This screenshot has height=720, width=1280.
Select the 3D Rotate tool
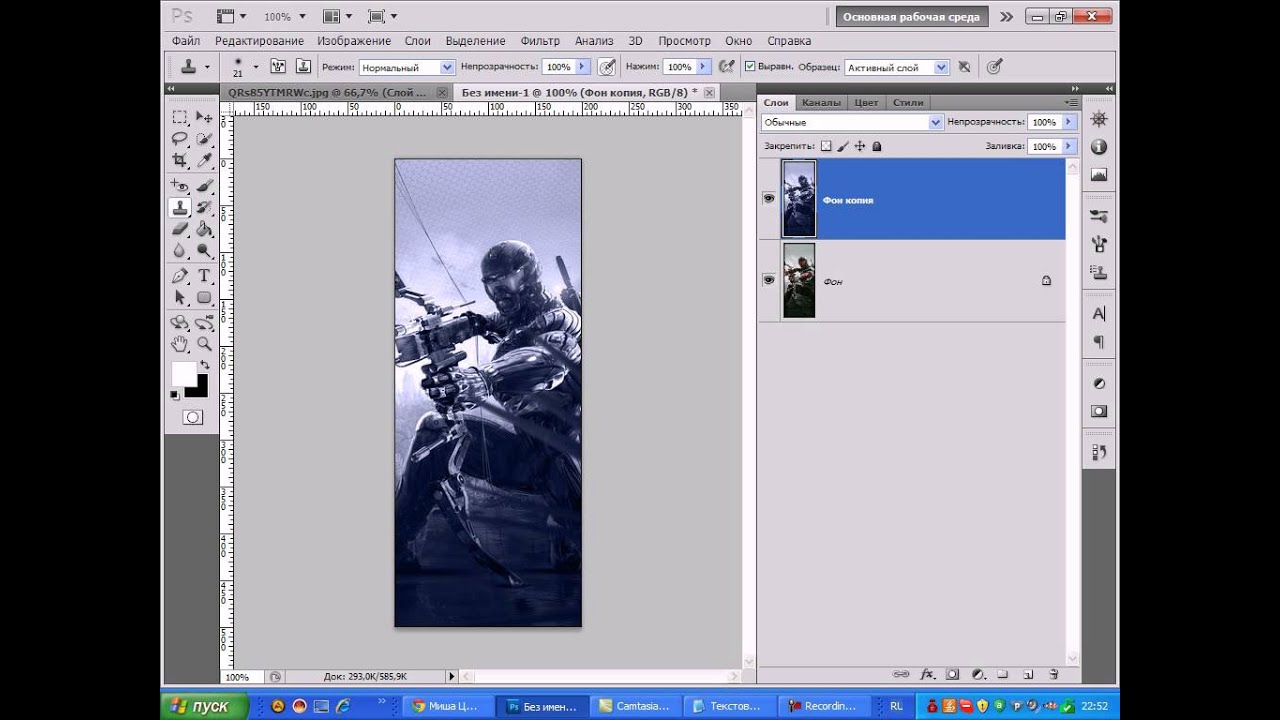click(x=180, y=323)
